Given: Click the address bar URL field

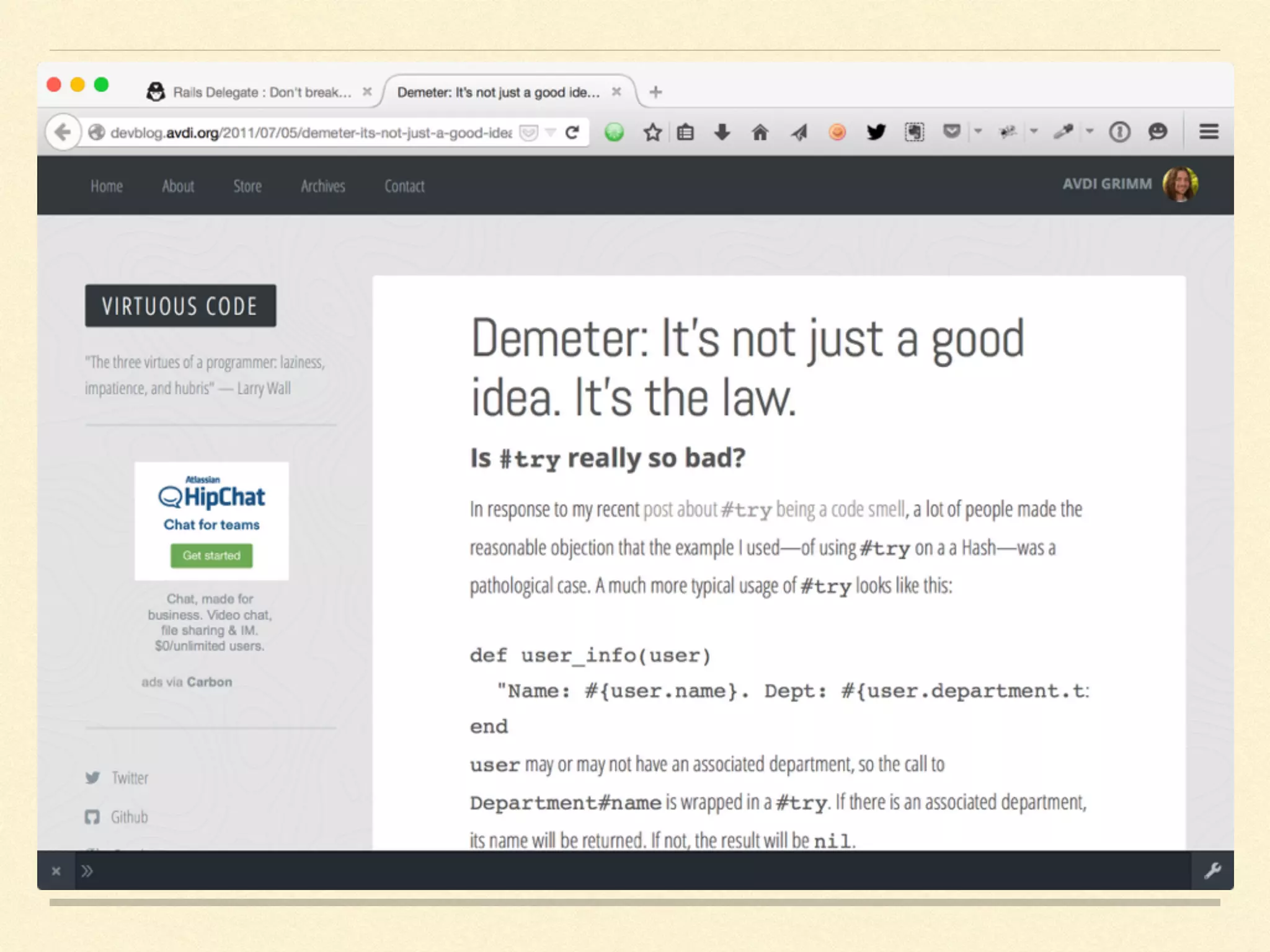Looking at the screenshot, I should tap(310, 133).
